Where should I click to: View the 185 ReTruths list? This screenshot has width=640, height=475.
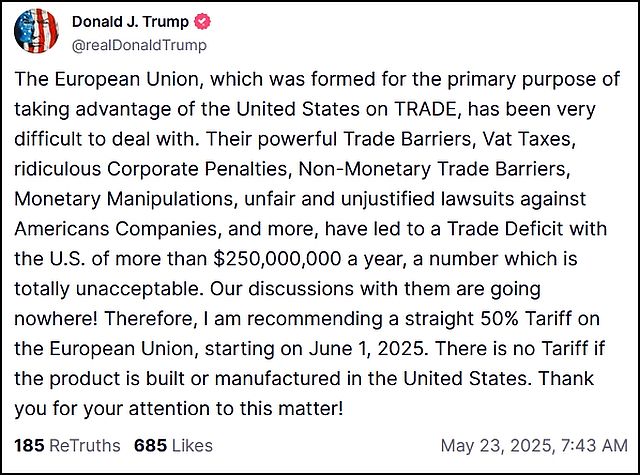tap(67, 445)
